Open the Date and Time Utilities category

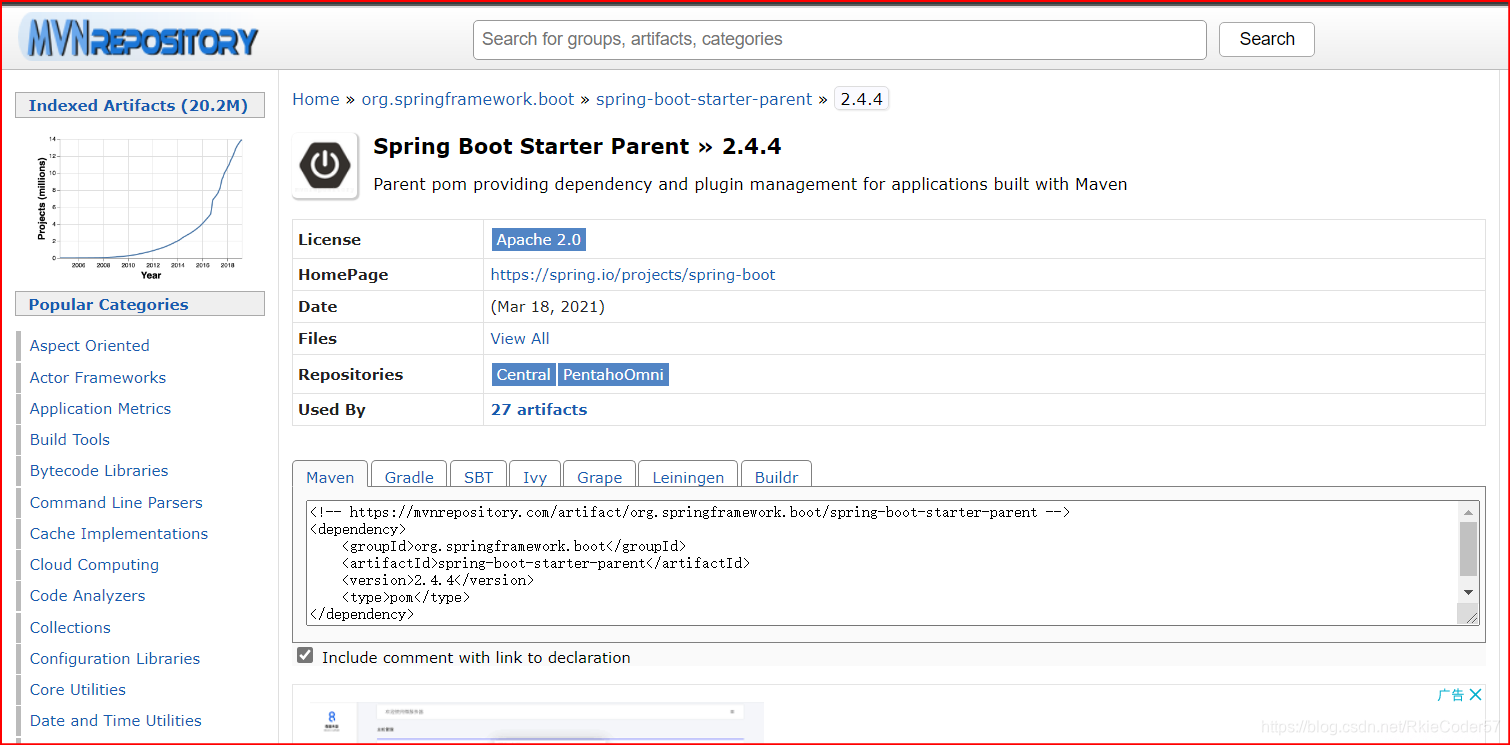[x=116, y=720]
